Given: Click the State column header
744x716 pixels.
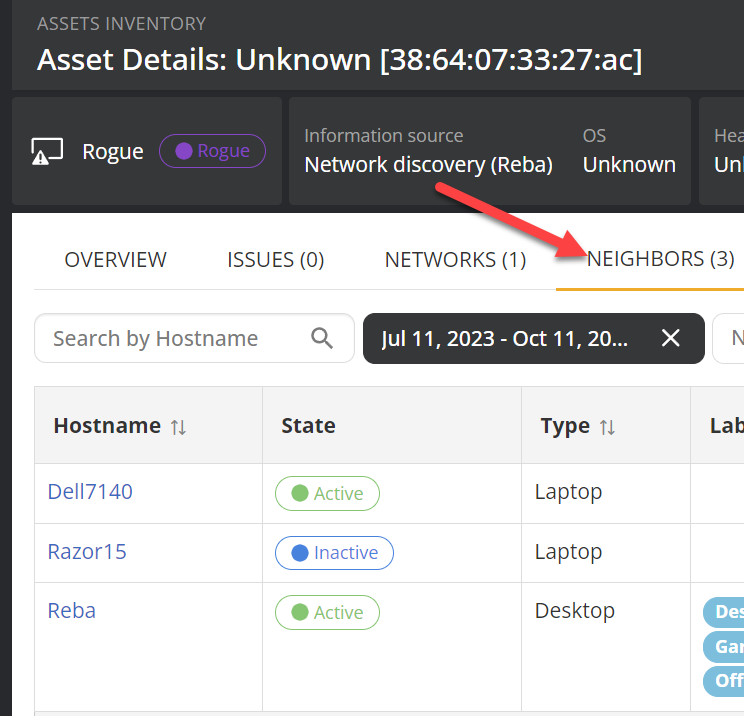Looking at the screenshot, I should click(308, 426).
